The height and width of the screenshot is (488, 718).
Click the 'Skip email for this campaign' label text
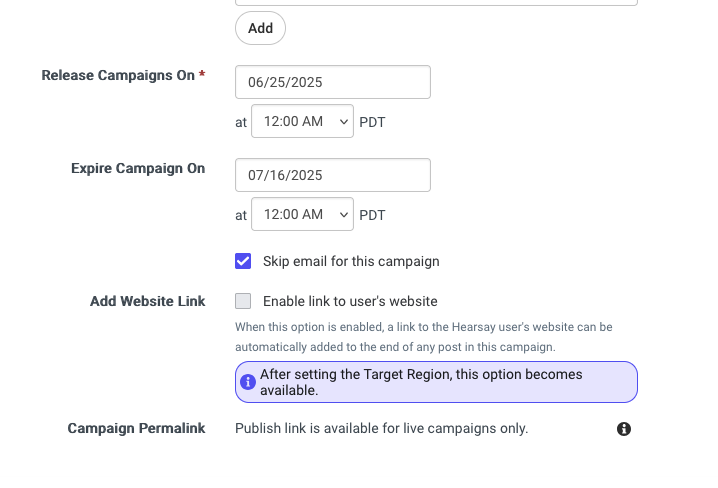tap(351, 261)
